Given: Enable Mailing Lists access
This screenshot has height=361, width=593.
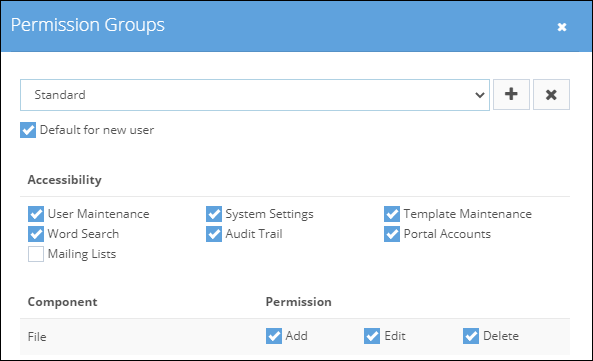Looking at the screenshot, I should (x=36, y=254).
